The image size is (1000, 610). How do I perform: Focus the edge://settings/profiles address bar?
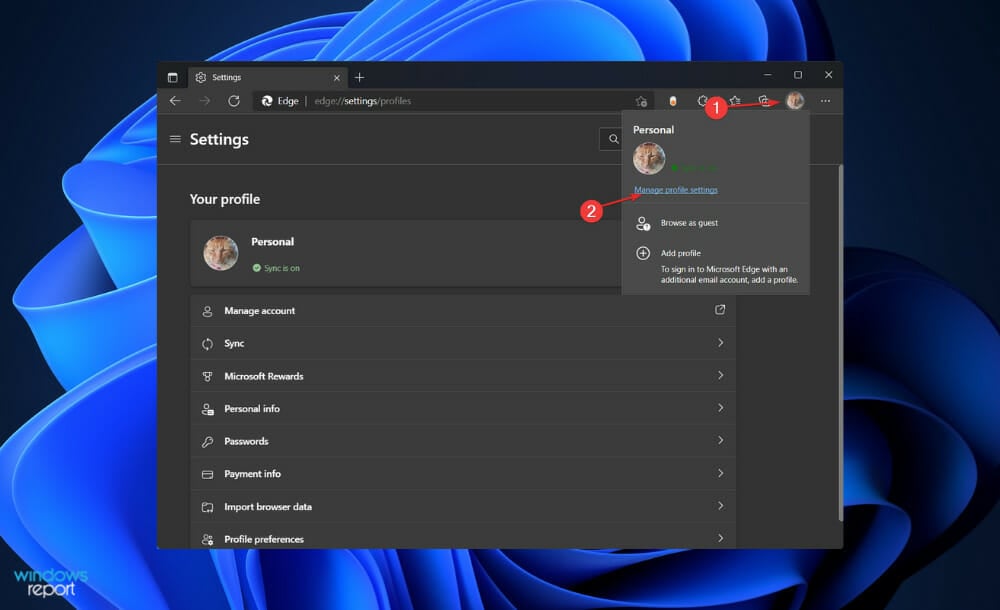pyautogui.click(x=446, y=101)
